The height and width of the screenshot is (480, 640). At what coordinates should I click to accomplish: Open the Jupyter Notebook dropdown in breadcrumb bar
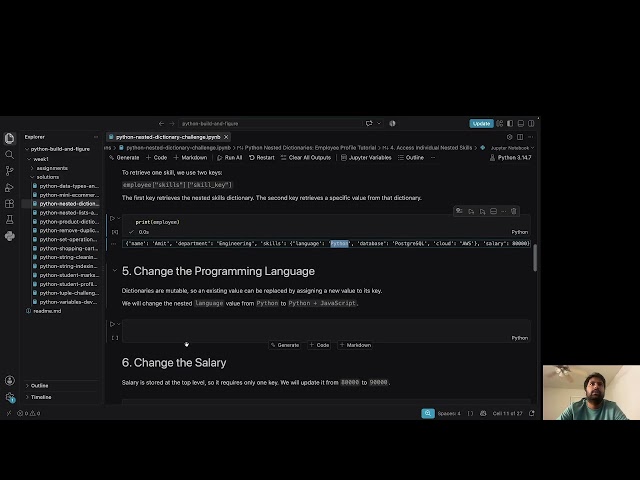pos(512,148)
